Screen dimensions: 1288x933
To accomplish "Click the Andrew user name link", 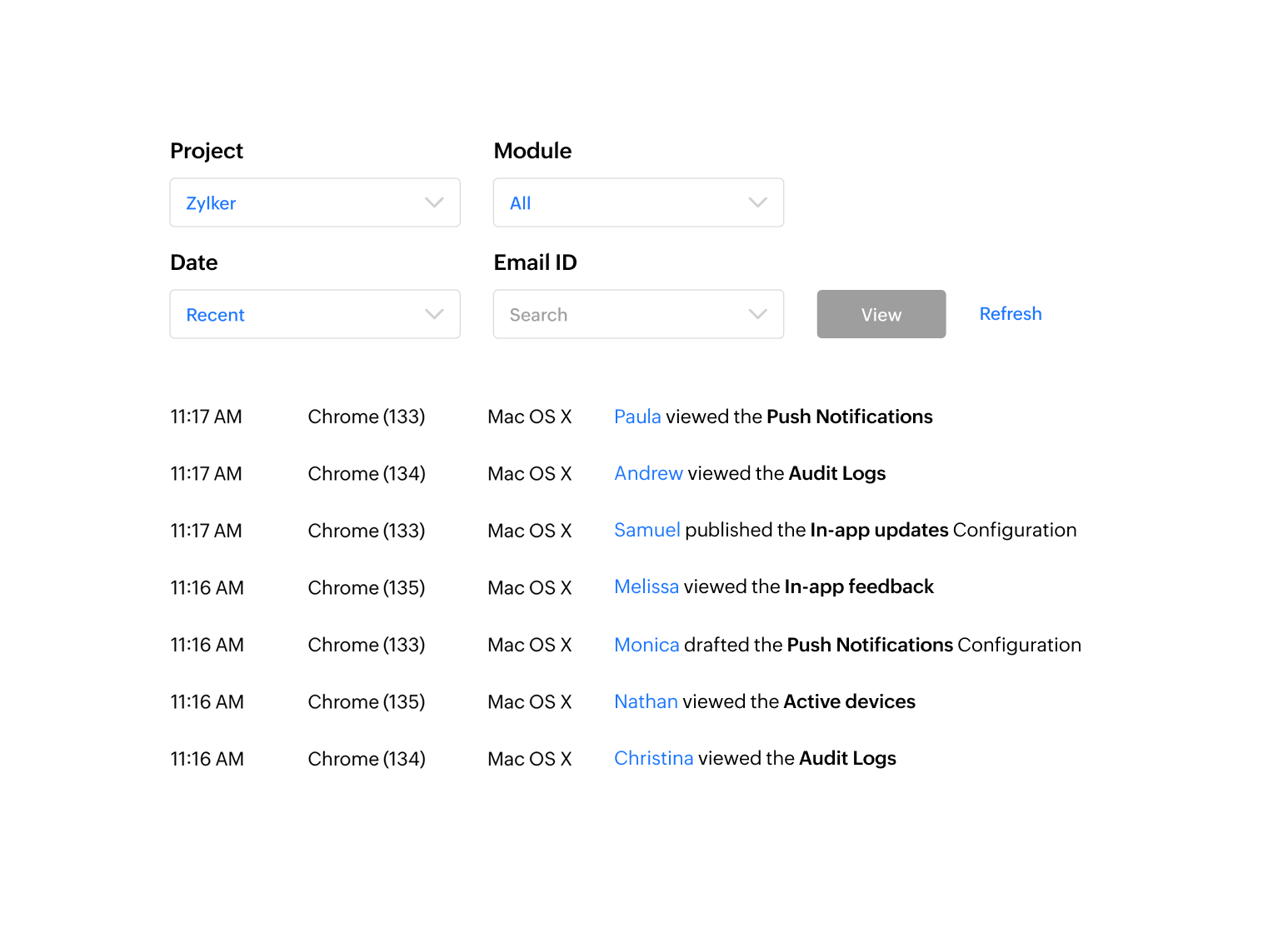I will pos(648,473).
